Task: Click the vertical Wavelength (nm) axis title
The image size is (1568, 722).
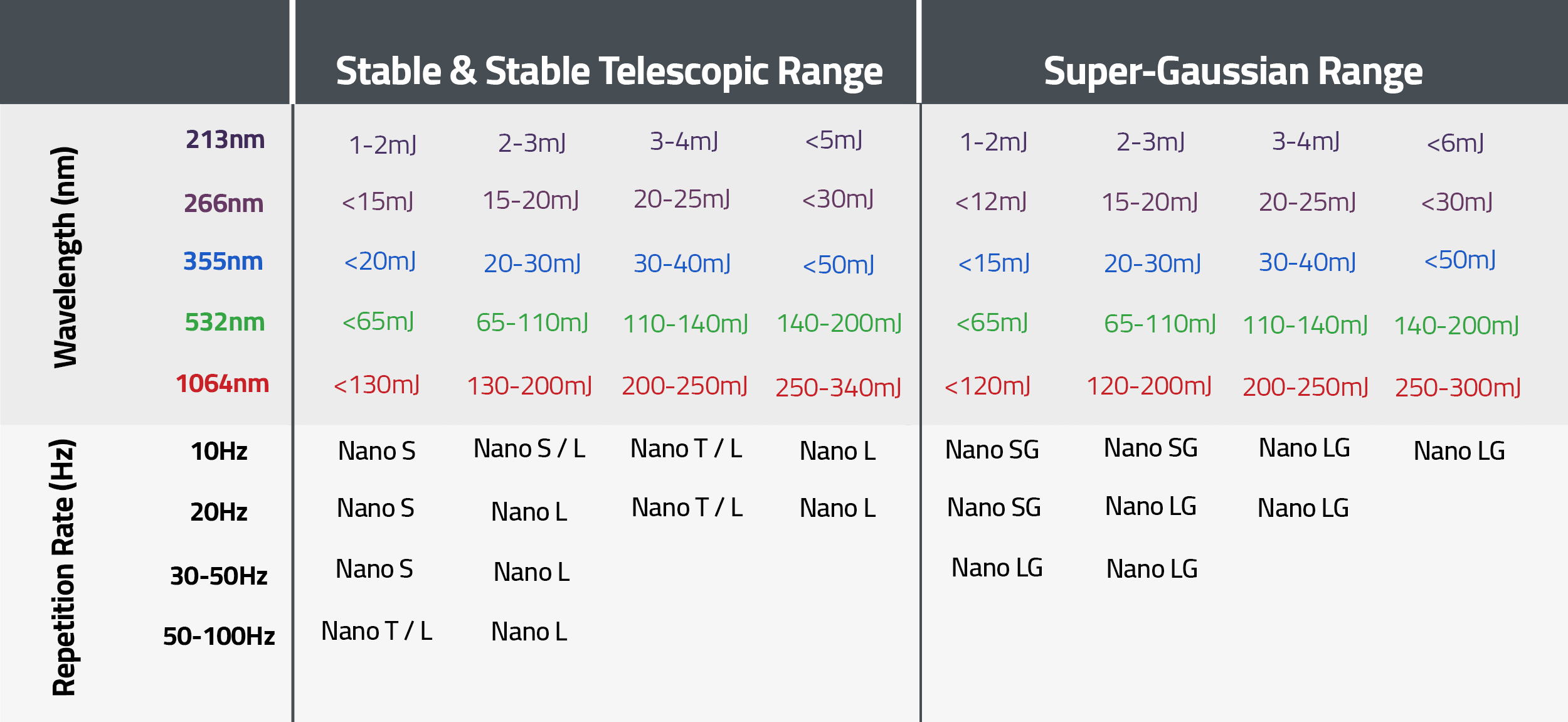Action: (x=65, y=257)
